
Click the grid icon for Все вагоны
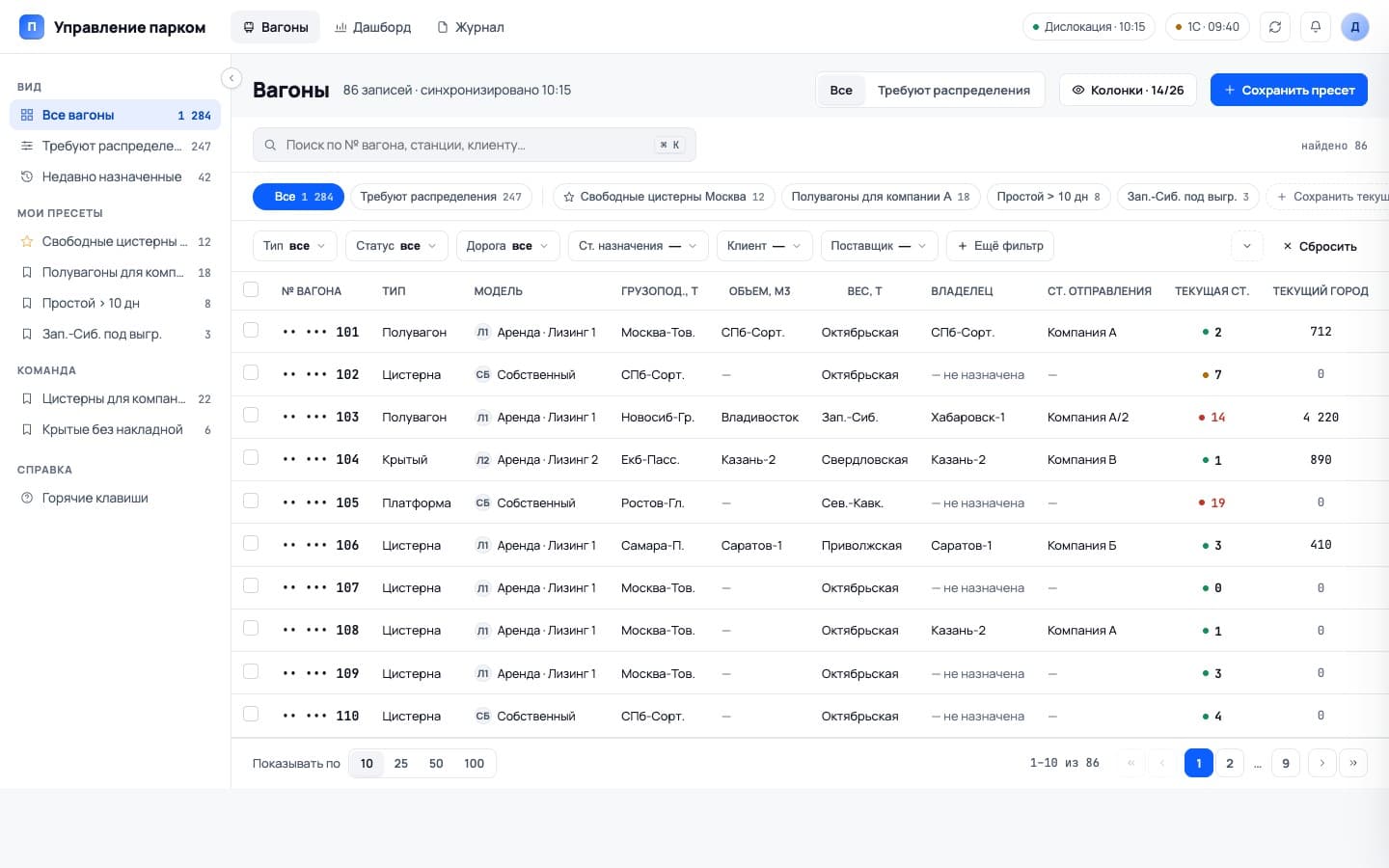tap(27, 115)
